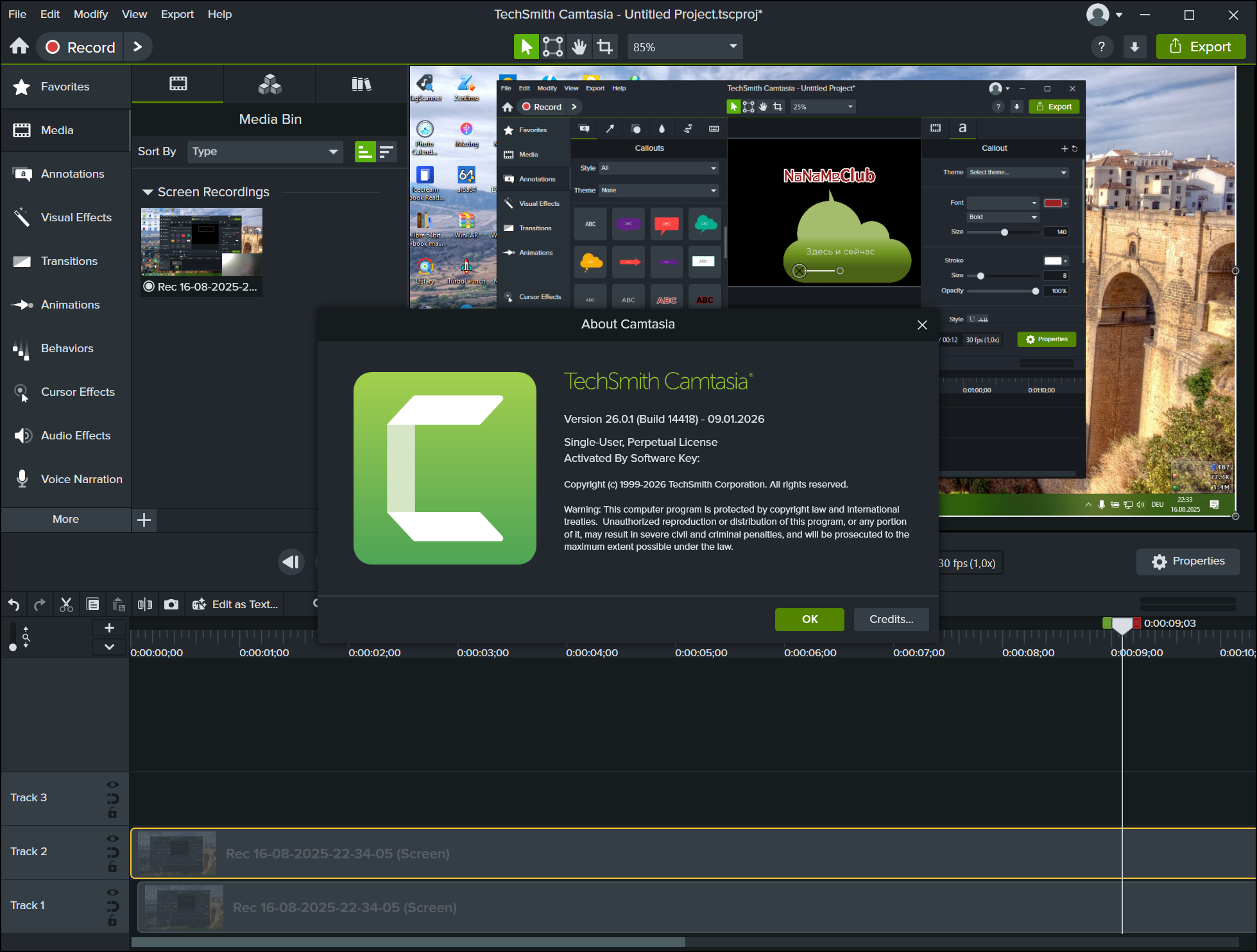Open the Modify menu
Viewport: 1257px width, 952px height.
(90, 14)
